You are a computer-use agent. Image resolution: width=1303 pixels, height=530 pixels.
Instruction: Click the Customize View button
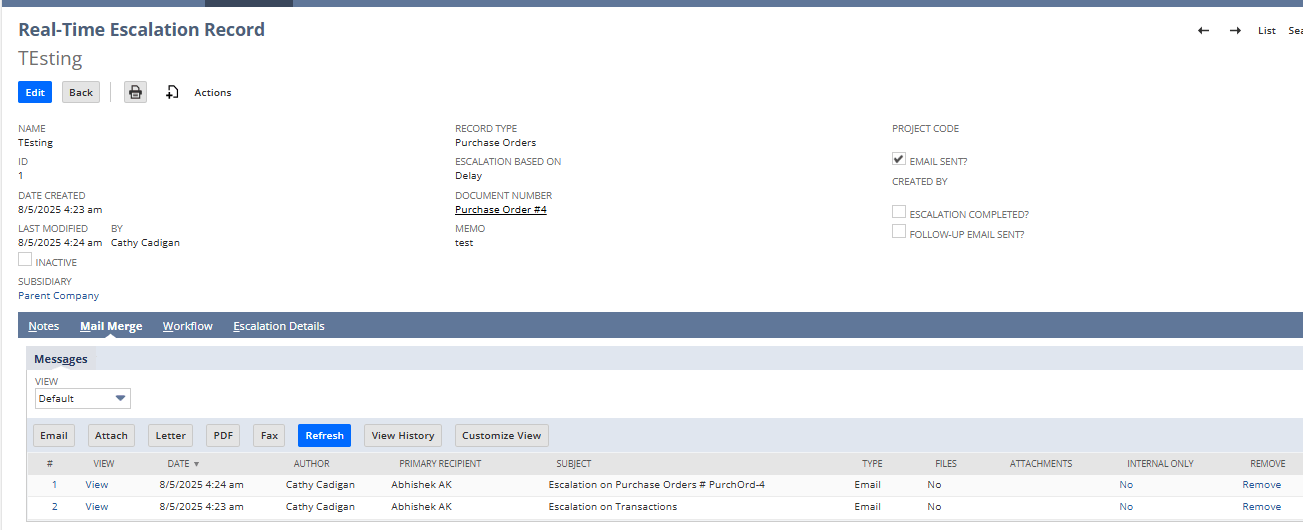501,436
